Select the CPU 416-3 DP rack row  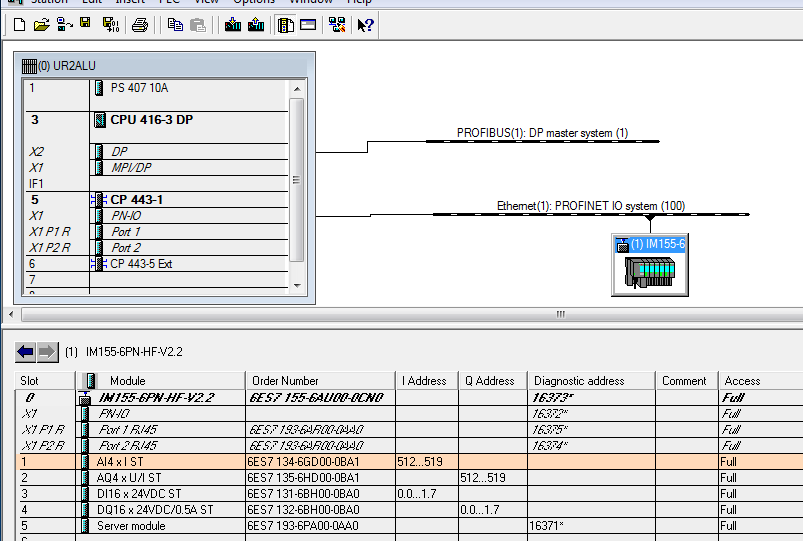151,120
